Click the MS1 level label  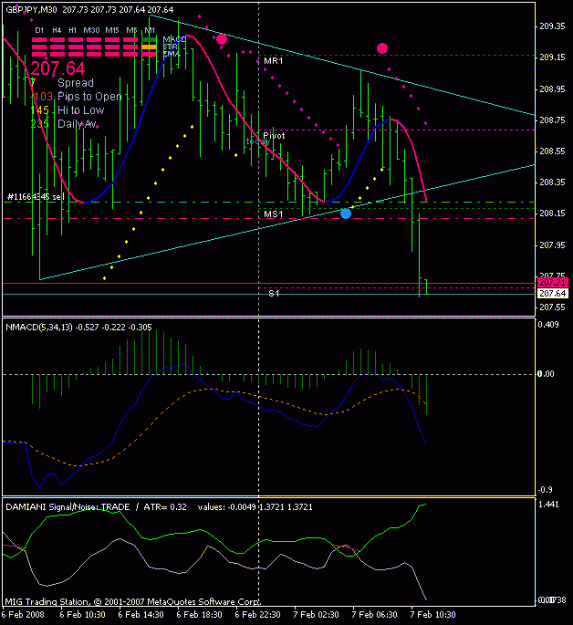tap(273, 214)
